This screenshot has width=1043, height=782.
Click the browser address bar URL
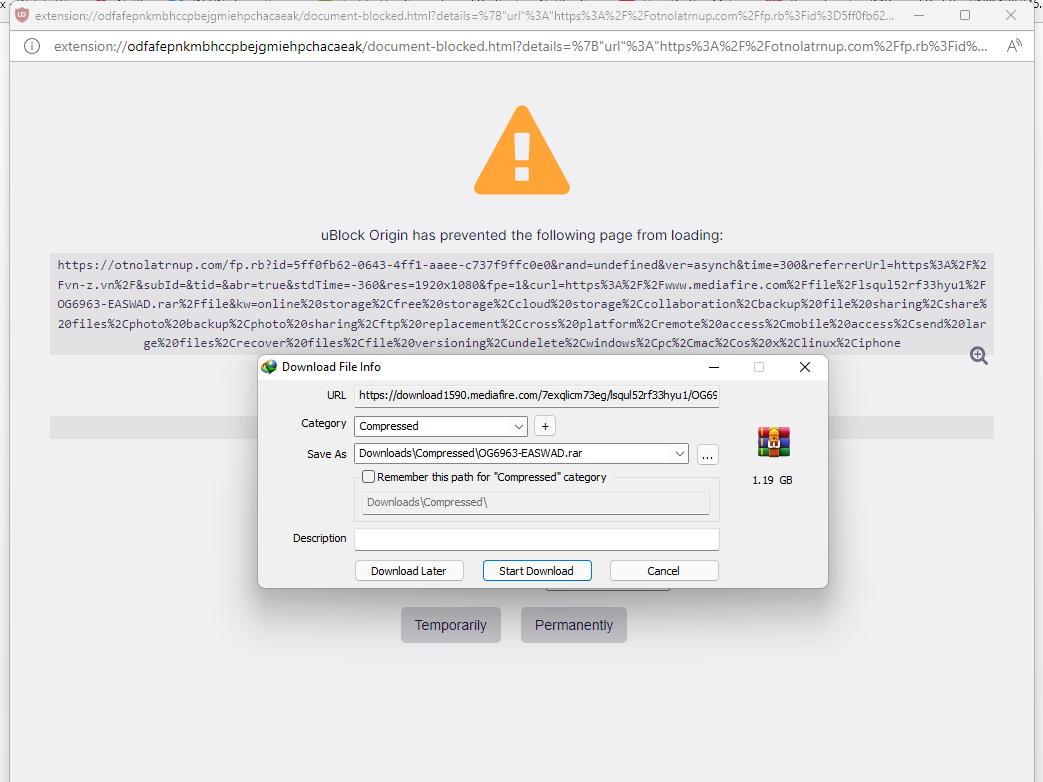pyautogui.click(x=520, y=46)
